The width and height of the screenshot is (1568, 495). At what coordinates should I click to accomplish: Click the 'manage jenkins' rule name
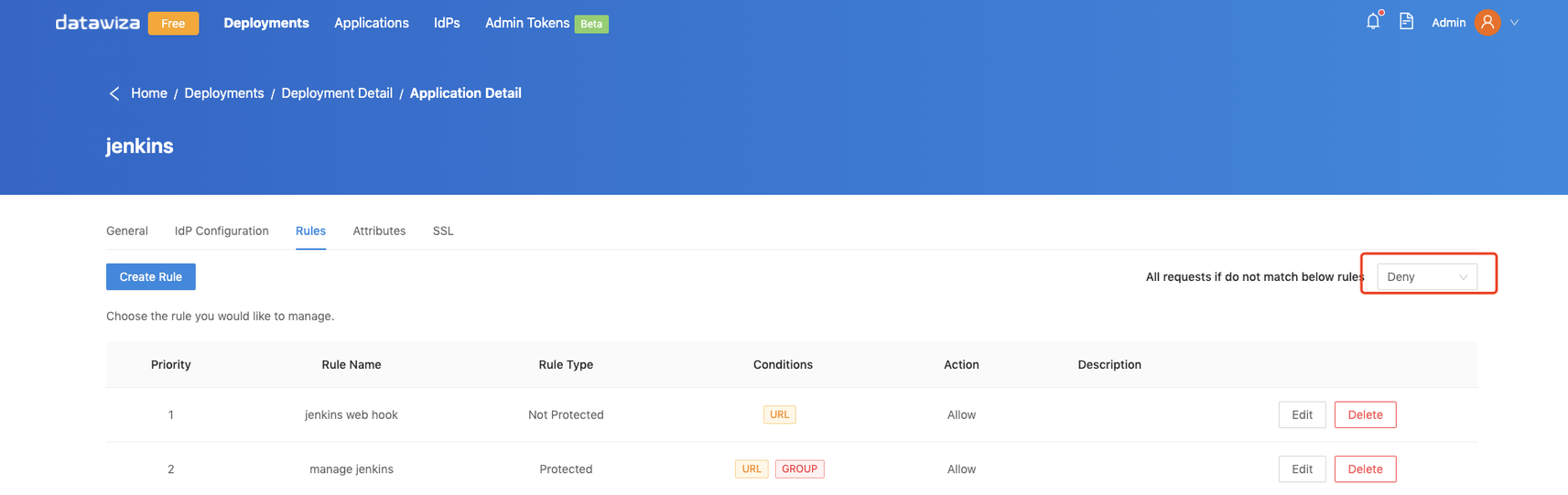coord(351,468)
